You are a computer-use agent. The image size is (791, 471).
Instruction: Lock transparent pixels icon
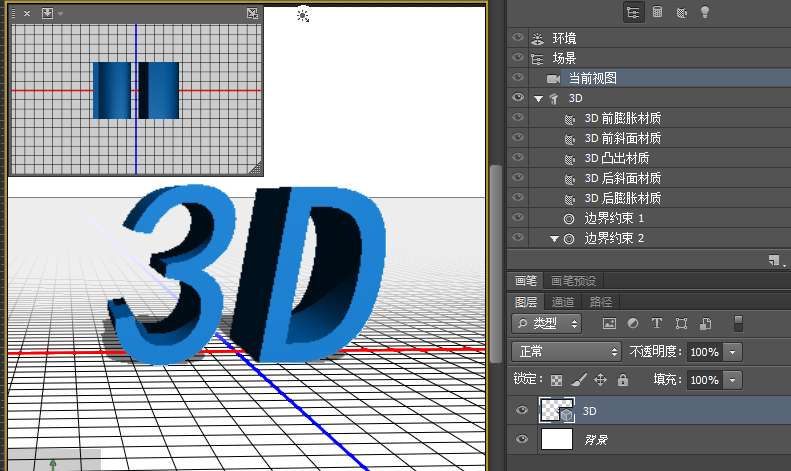pos(556,380)
